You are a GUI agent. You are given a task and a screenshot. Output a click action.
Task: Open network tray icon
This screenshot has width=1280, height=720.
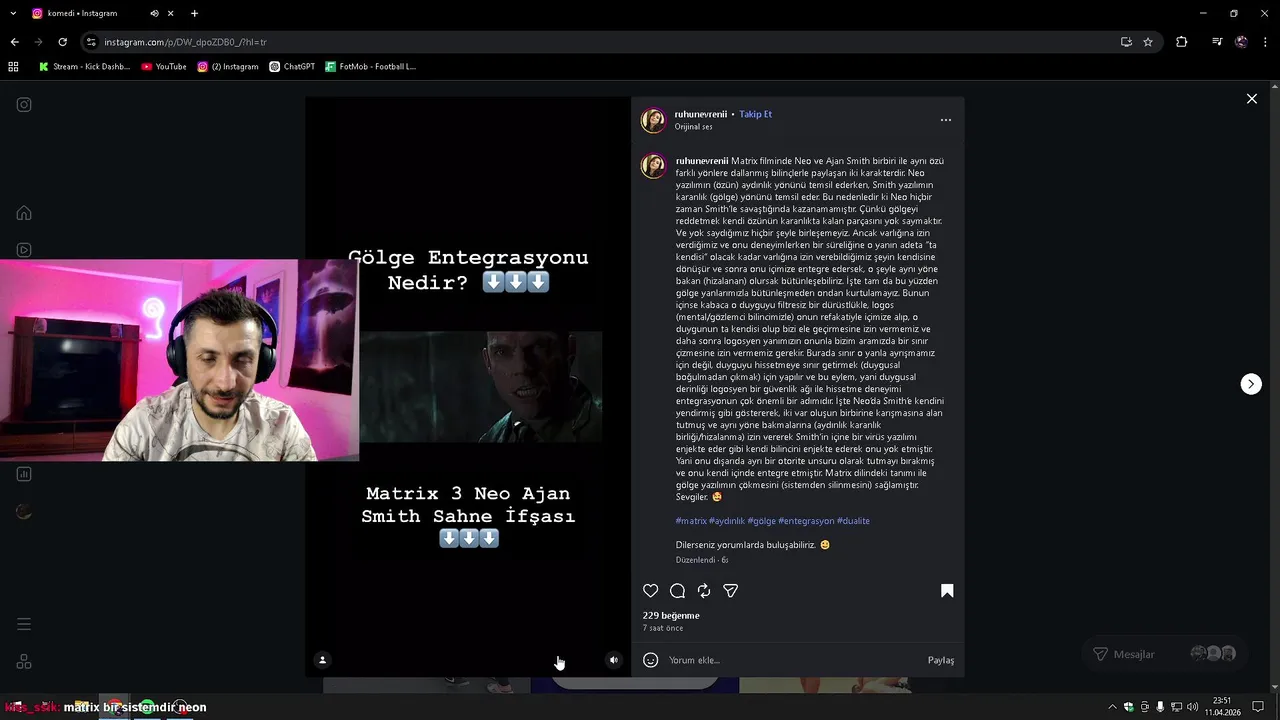click(1176, 707)
